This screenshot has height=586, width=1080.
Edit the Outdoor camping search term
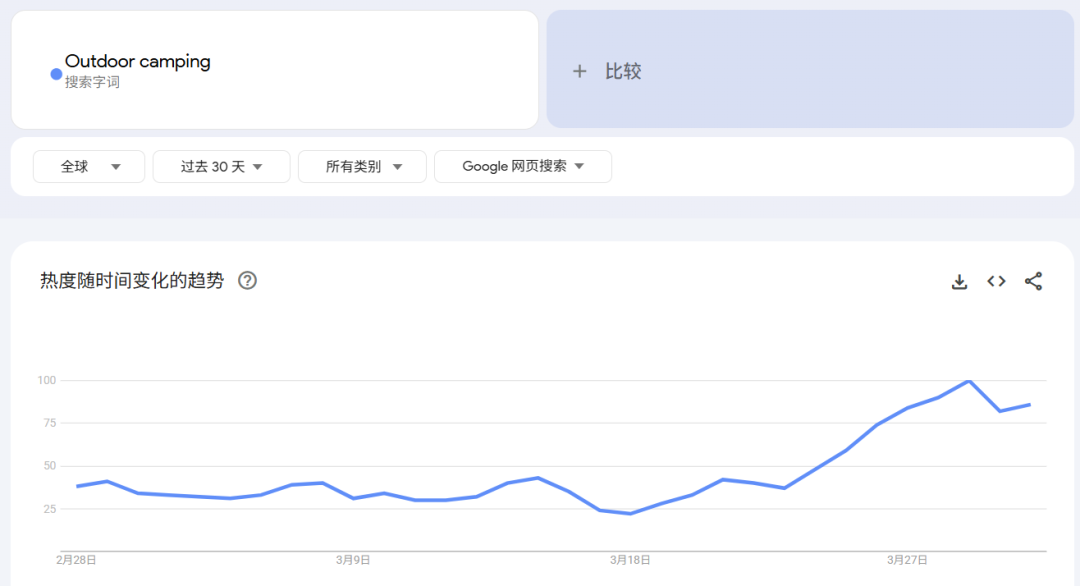137,61
